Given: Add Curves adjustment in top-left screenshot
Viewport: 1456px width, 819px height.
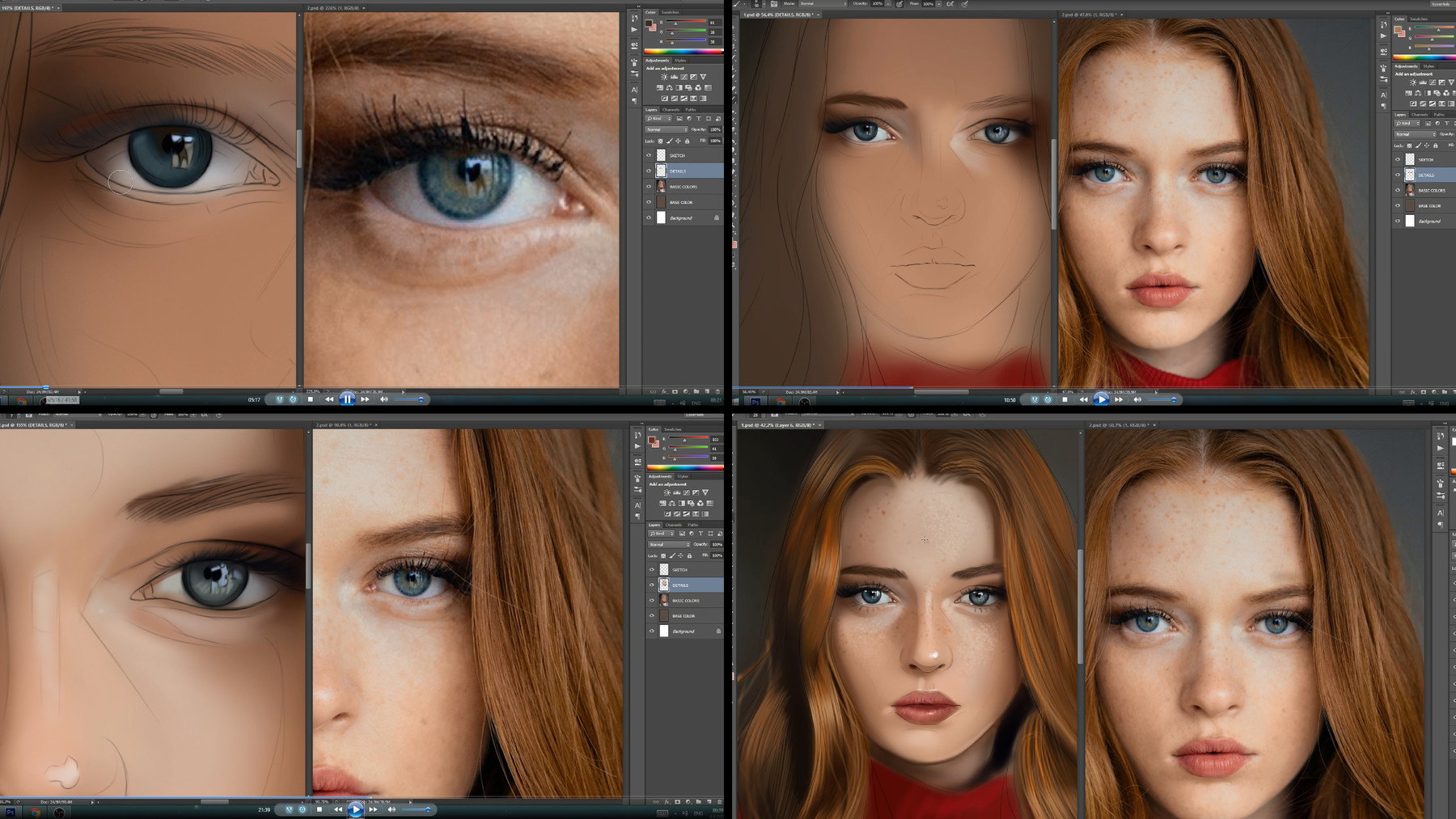Looking at the screenshot, I should pyautogui.click(x=684, y=77).
